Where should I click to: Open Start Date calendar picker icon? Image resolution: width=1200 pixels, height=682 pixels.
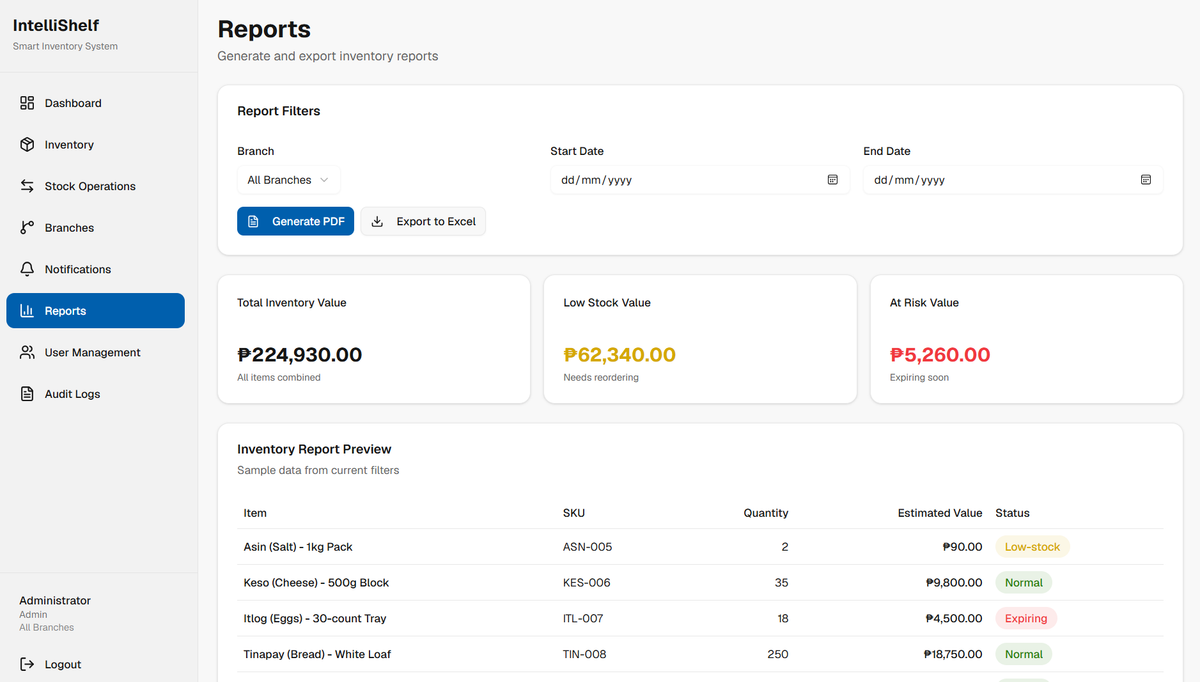(x=832, y=180)
